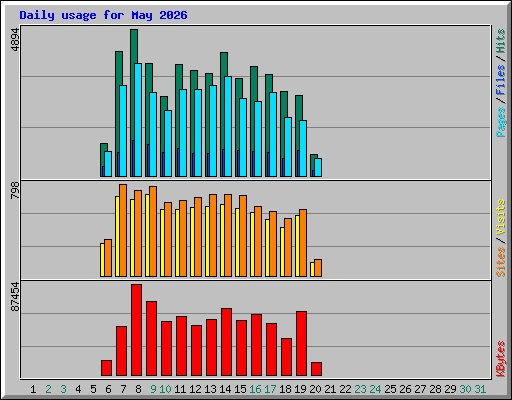
Task: Click the Sites legend label
Action: [500, 262]
